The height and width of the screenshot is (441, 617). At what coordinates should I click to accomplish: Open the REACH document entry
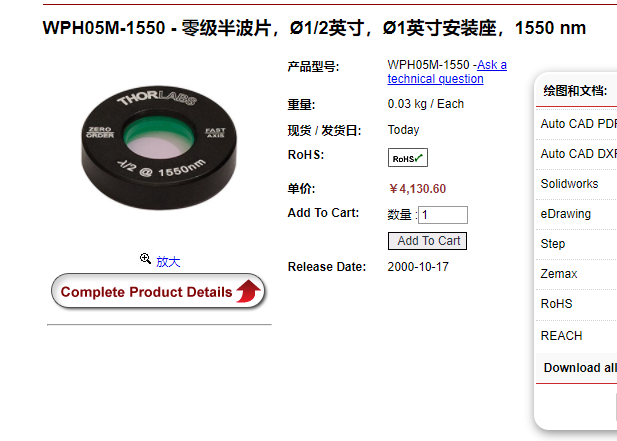click(561, 336)
